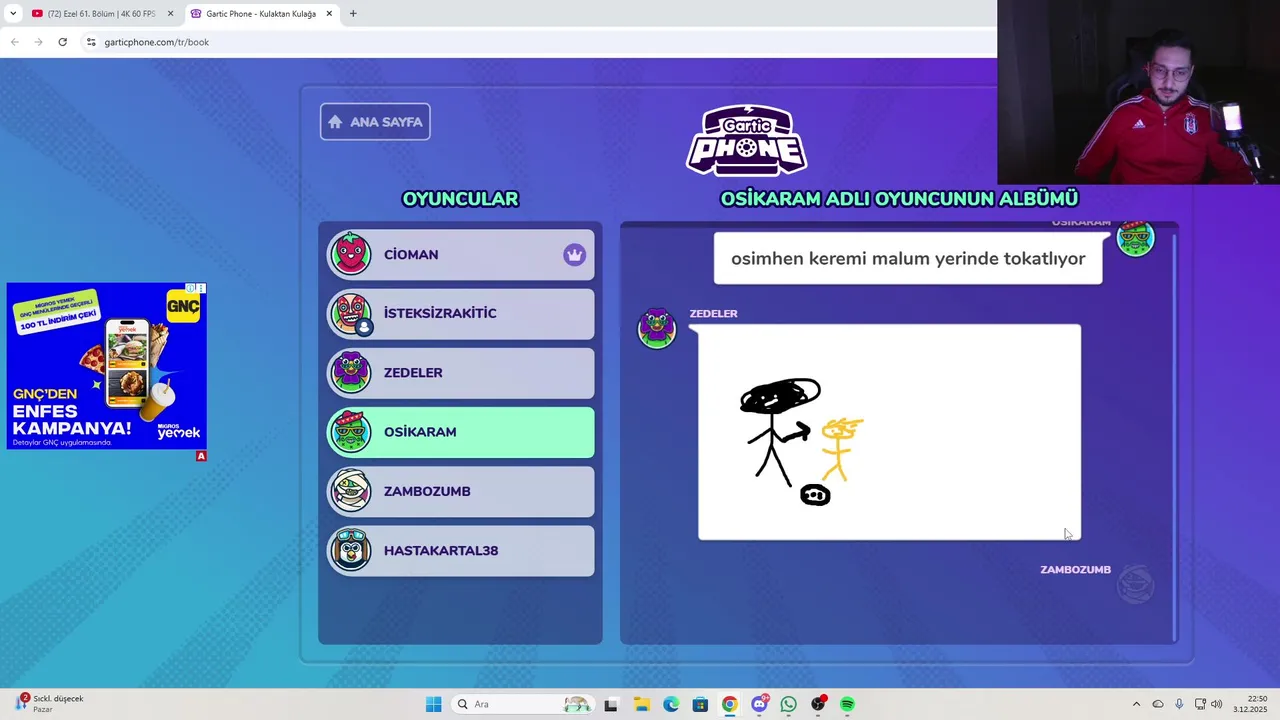Select player CİOMAN in the list

[461, 254]
